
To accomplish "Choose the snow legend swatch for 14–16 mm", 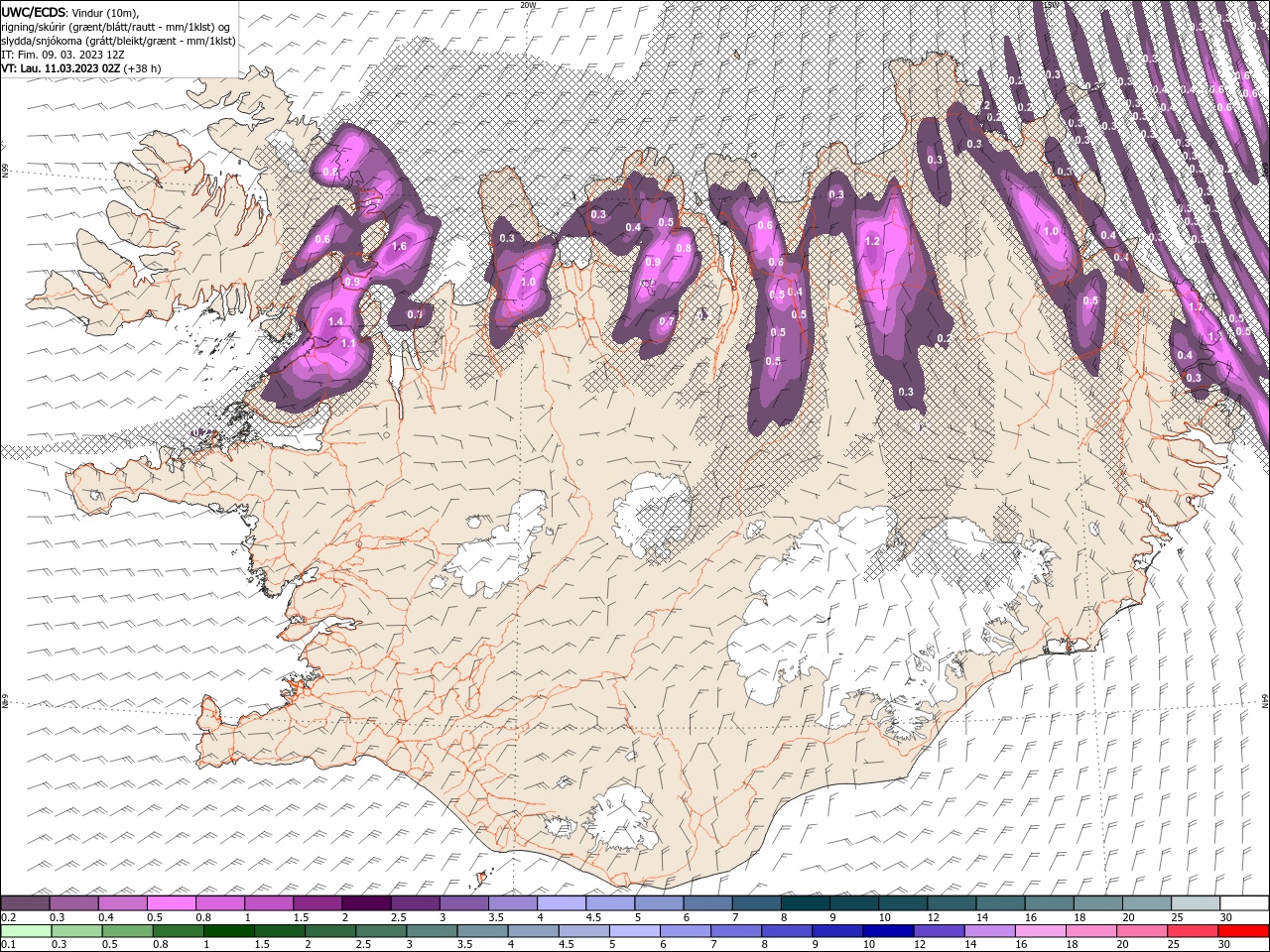I will (x=1001, y=903).
